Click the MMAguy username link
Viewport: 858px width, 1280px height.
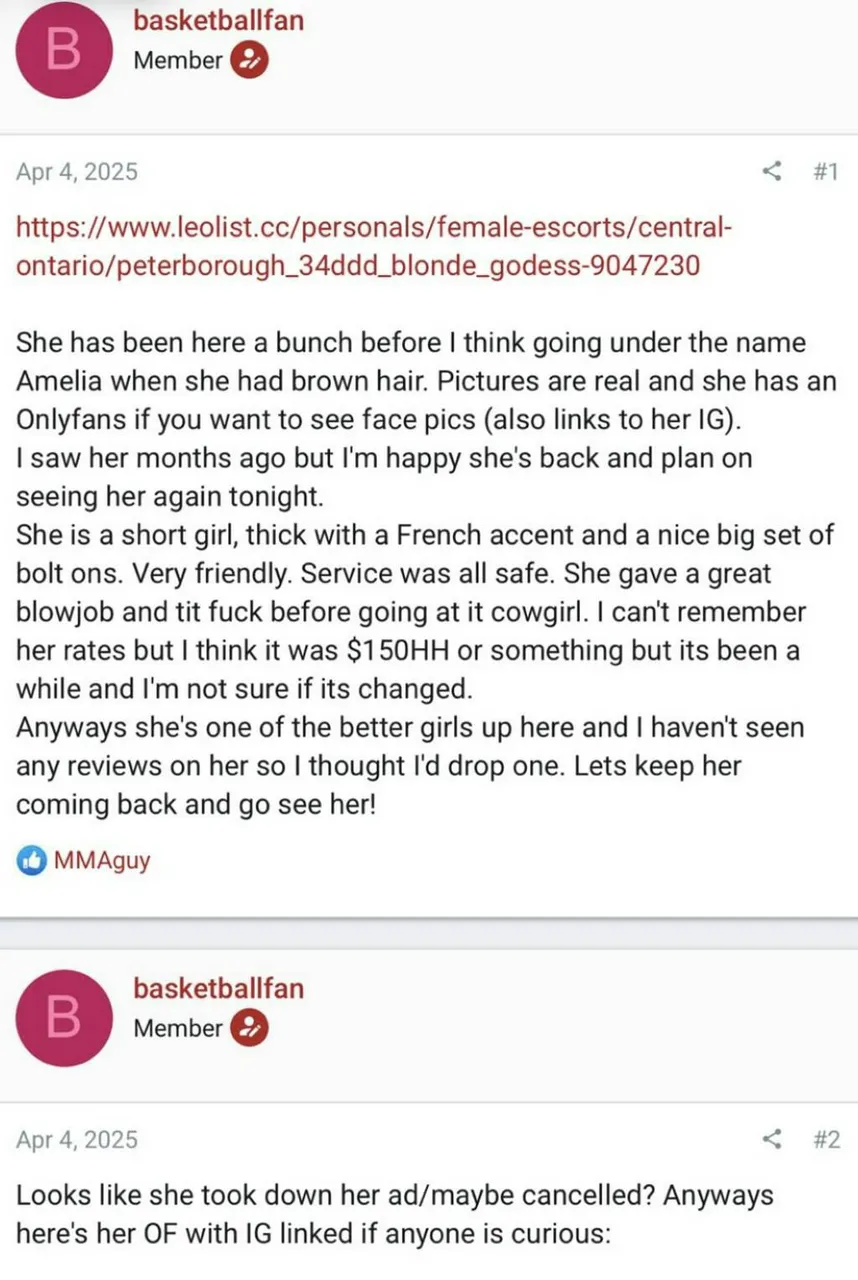(101, 860)
